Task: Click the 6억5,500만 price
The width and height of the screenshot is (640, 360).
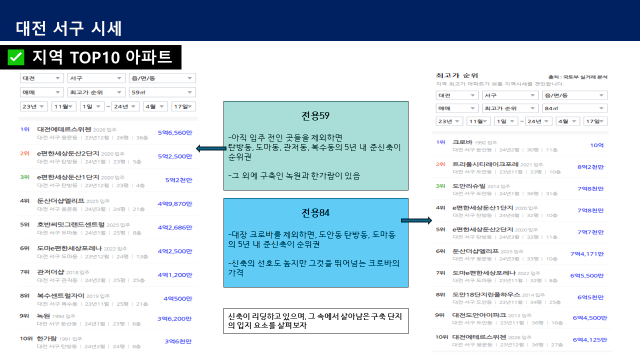Action: pyautogui.click(x=587, y=276)
